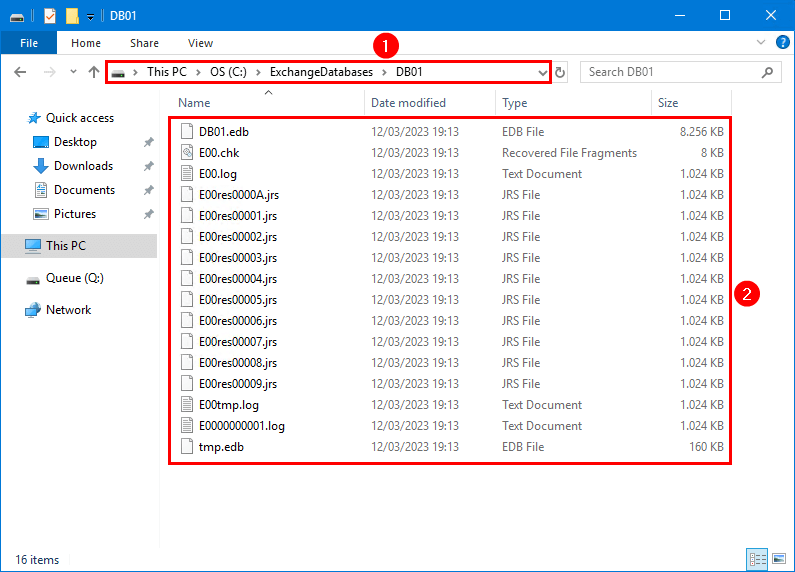Go forward with the Forward arrow
This screenshot has width=795, height=572.
tap(50, 72)
